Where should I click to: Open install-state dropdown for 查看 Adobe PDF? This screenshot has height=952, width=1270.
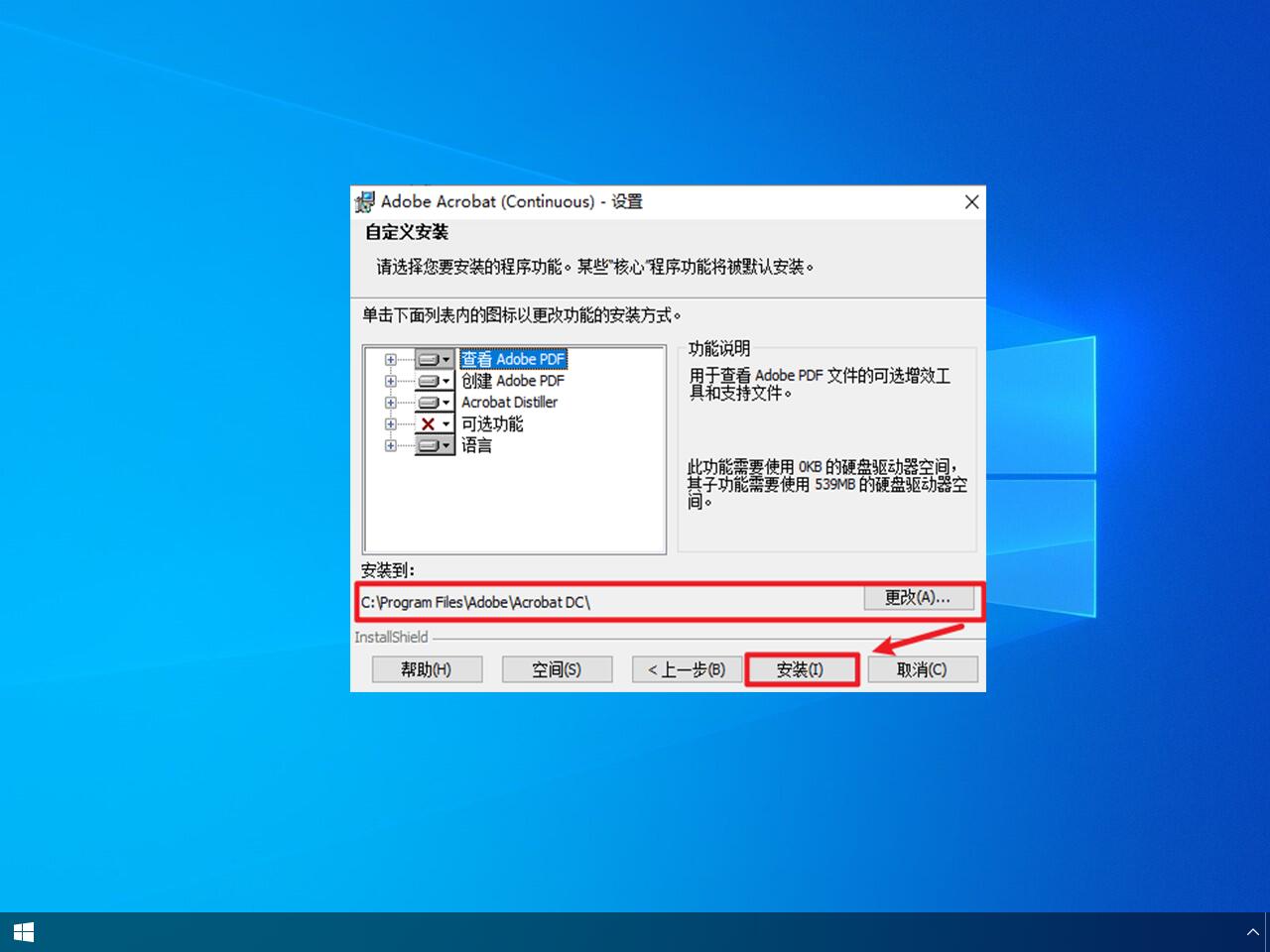[x=435, y=359]
